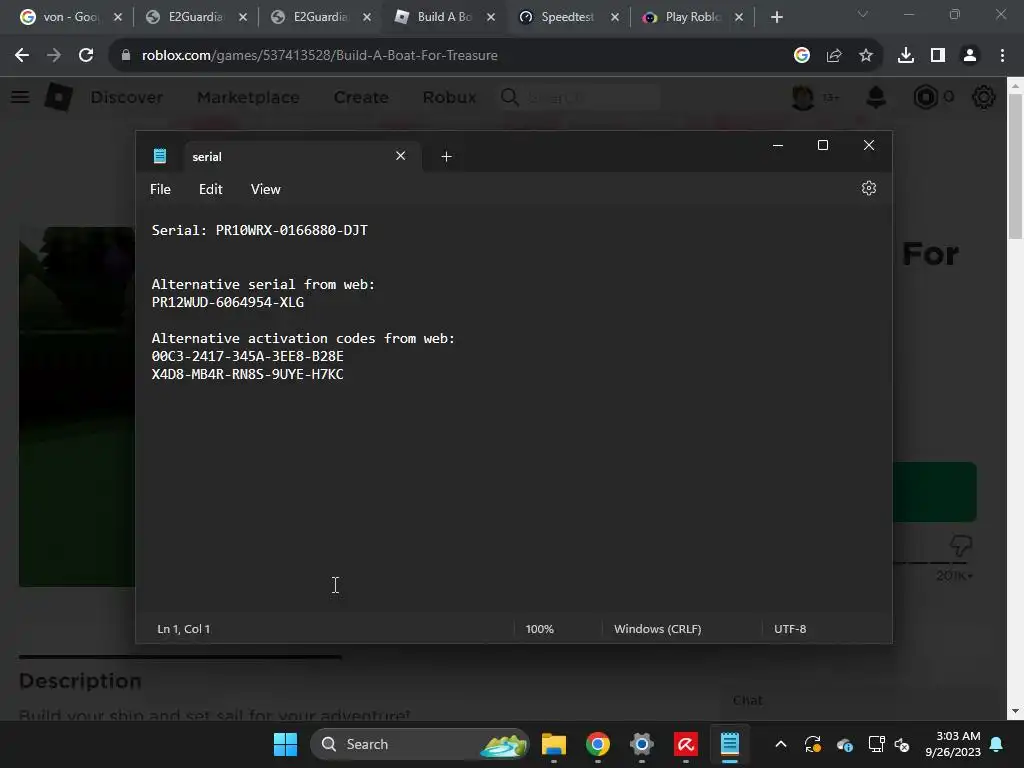1024x768 pixels.
Task: Open the Windows Start menu
Action: (285, 744)
